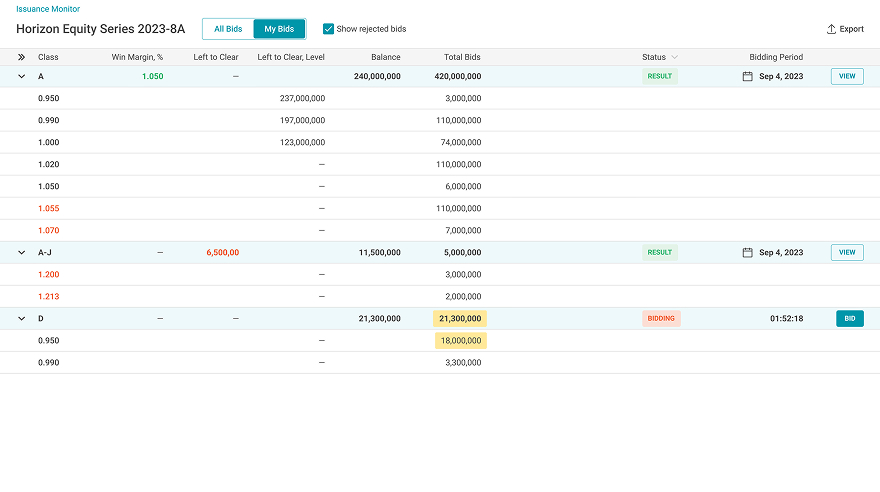
Task: Collapse Class D row
Action: click(21, 319)
